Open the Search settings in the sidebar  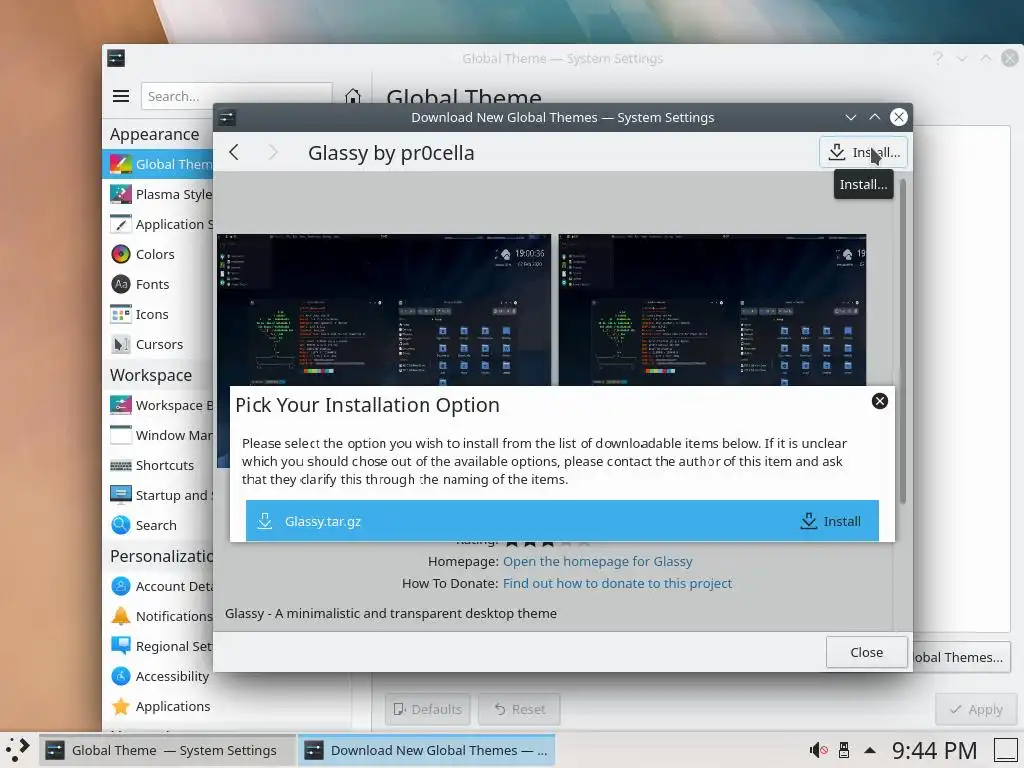click(x=159, y=525)
